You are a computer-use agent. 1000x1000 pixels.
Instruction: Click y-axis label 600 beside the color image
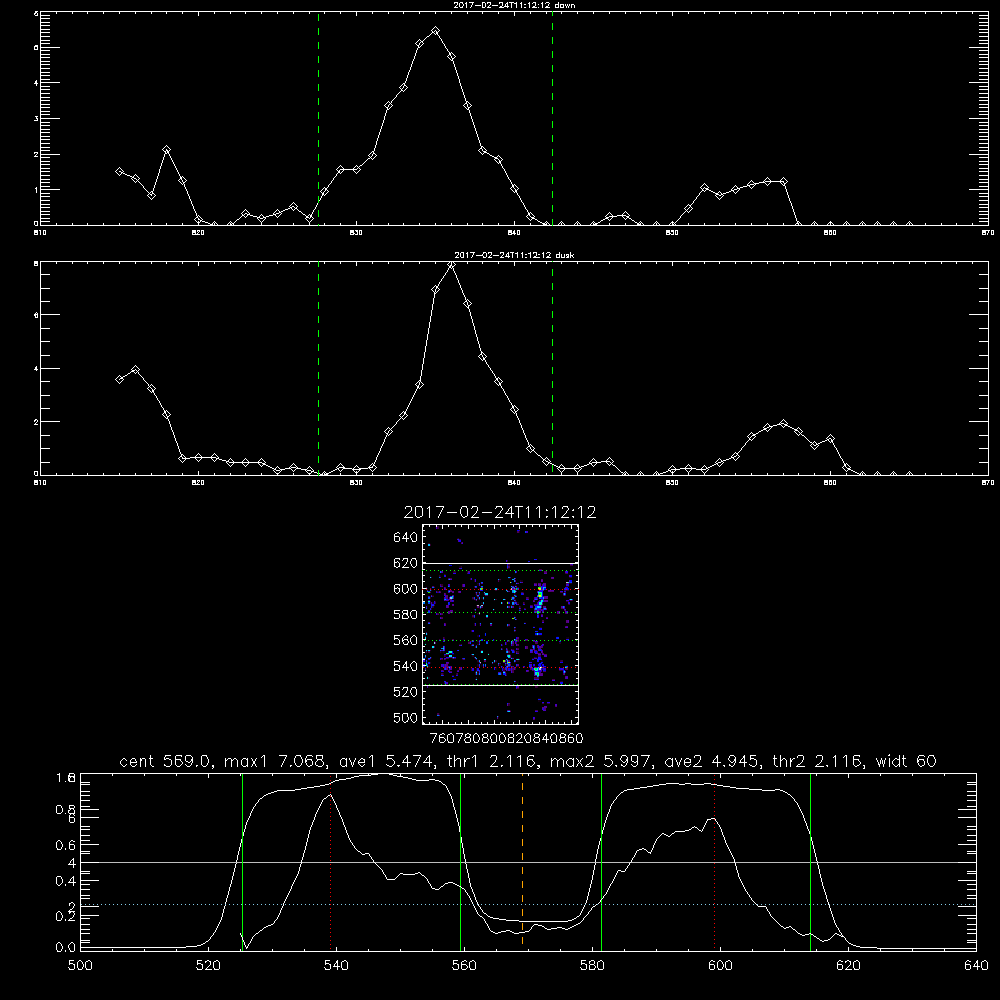tap(406, 589)
